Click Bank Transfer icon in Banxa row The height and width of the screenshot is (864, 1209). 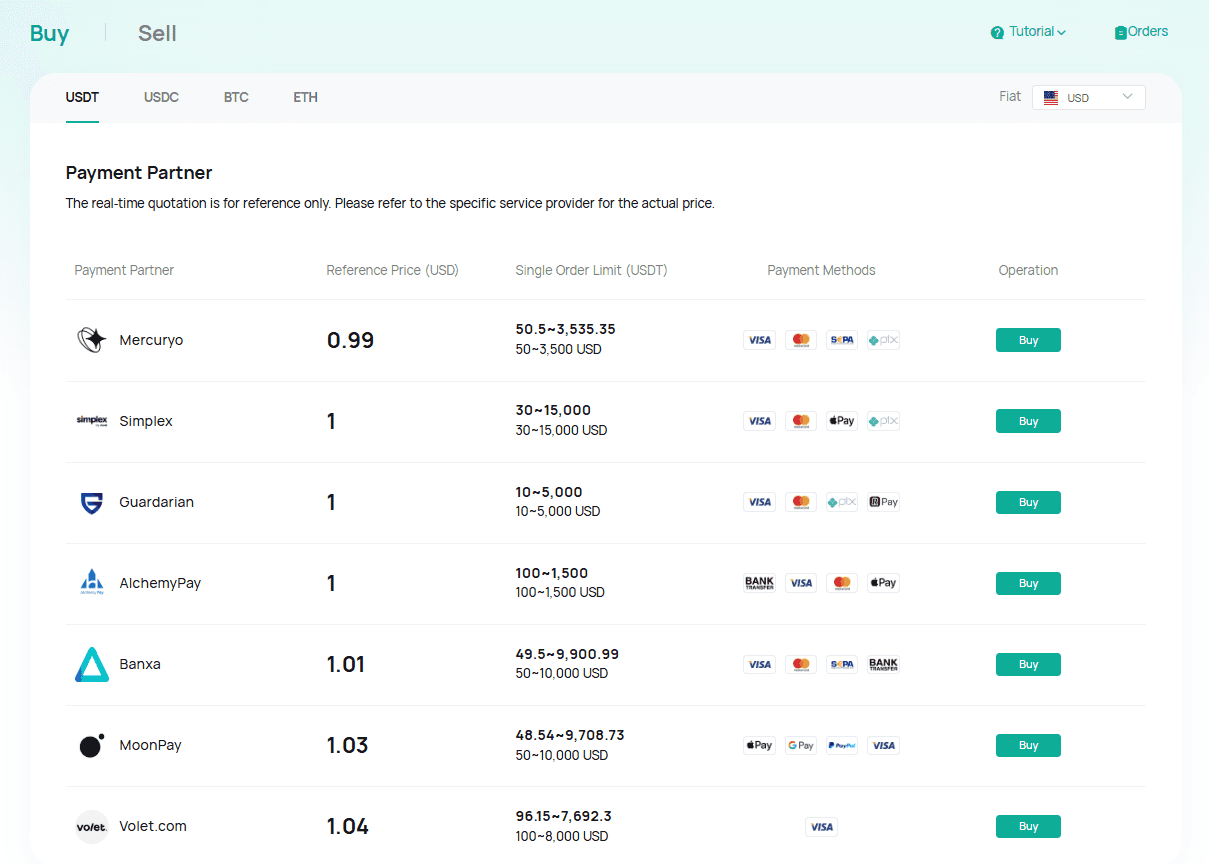(x=883, y=664)
